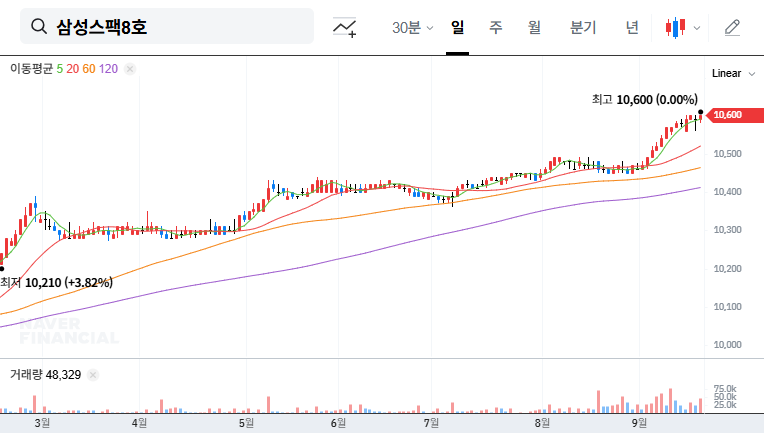Select the 일 daily tab
Viewport: 764px width, 433px height.
pos(457,27)
